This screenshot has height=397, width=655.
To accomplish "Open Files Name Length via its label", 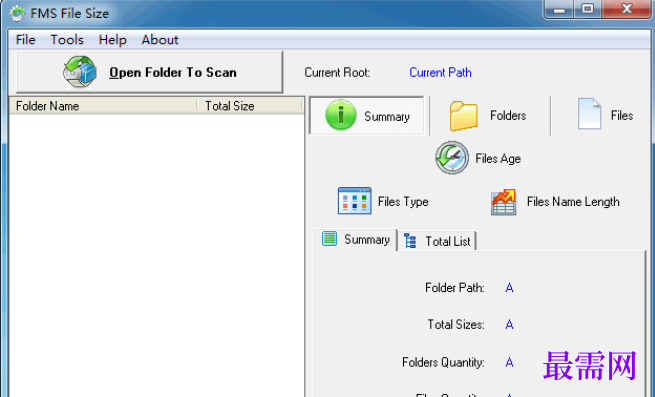I will pyautogui.click(x=573, y=202).
